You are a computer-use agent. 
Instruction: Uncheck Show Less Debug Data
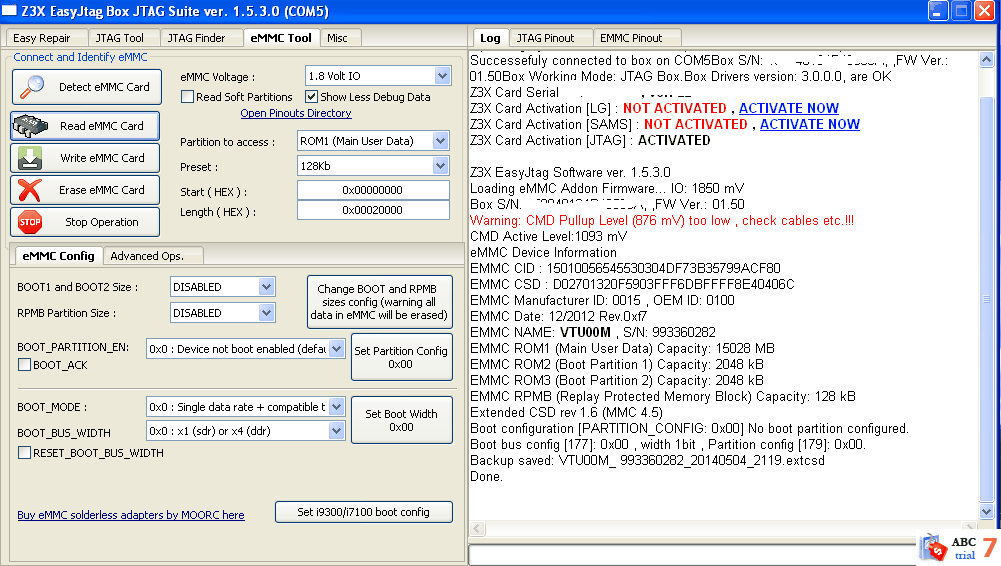coord(312,97)
